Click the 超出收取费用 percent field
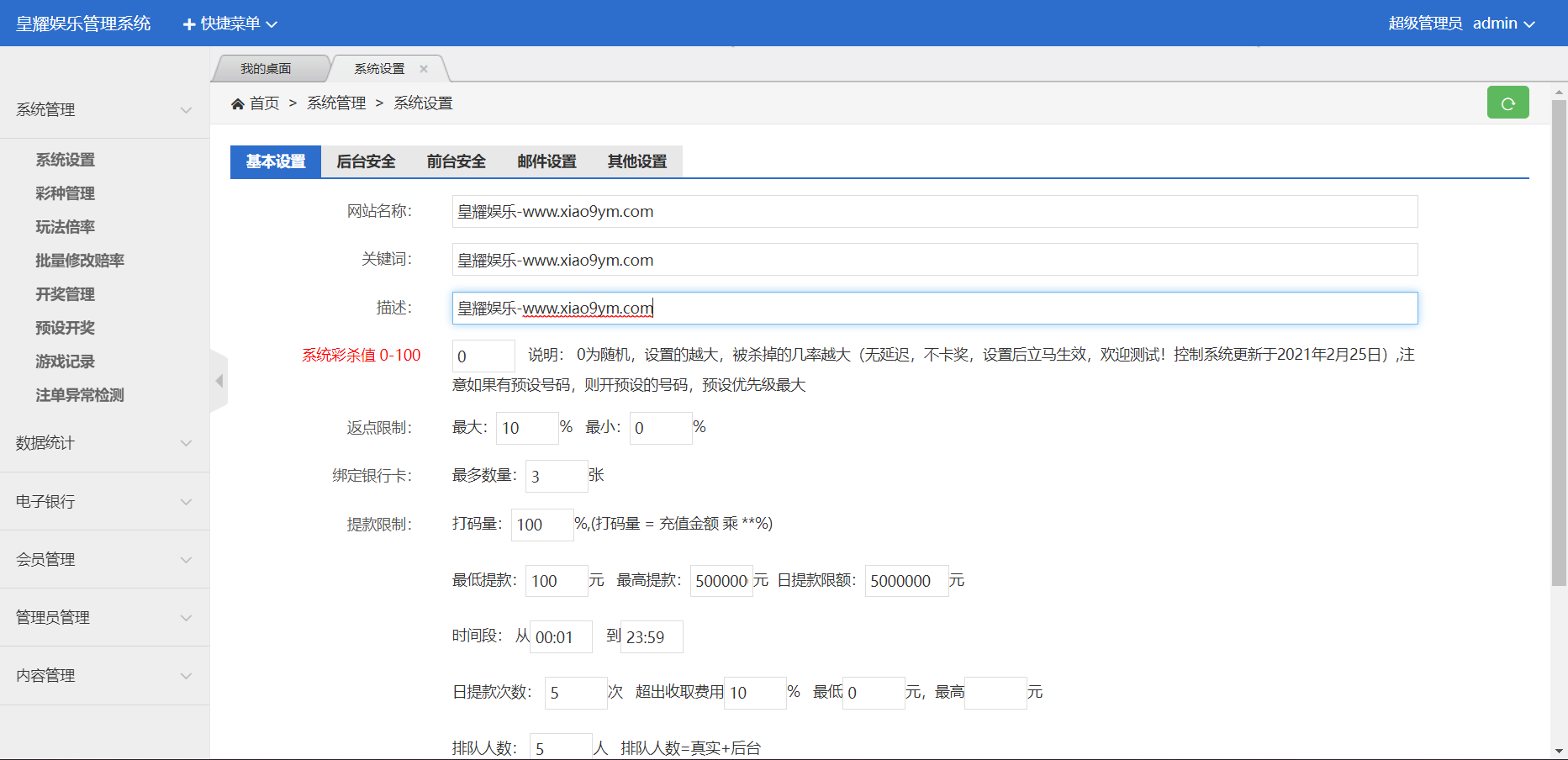The image size is (1568, 760). (755, 693)
